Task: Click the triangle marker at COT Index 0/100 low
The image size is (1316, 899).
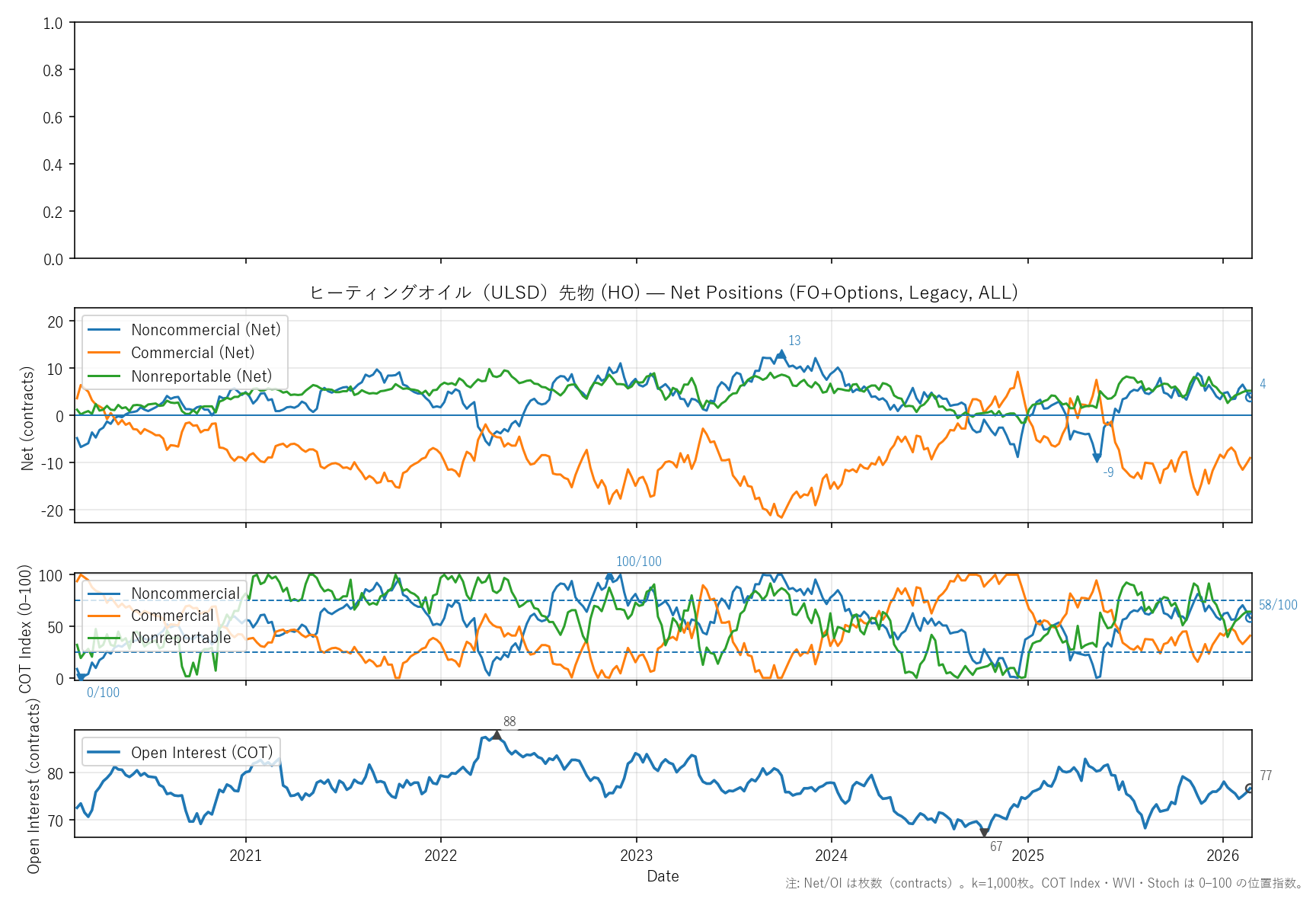Action: (81, 677)
